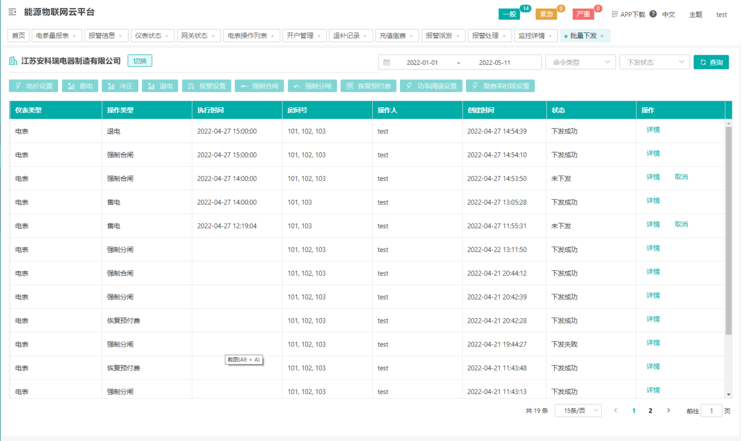Expand the 下发状态 dropdown
This screenshot has width=742, height=441.
[654, 62]
